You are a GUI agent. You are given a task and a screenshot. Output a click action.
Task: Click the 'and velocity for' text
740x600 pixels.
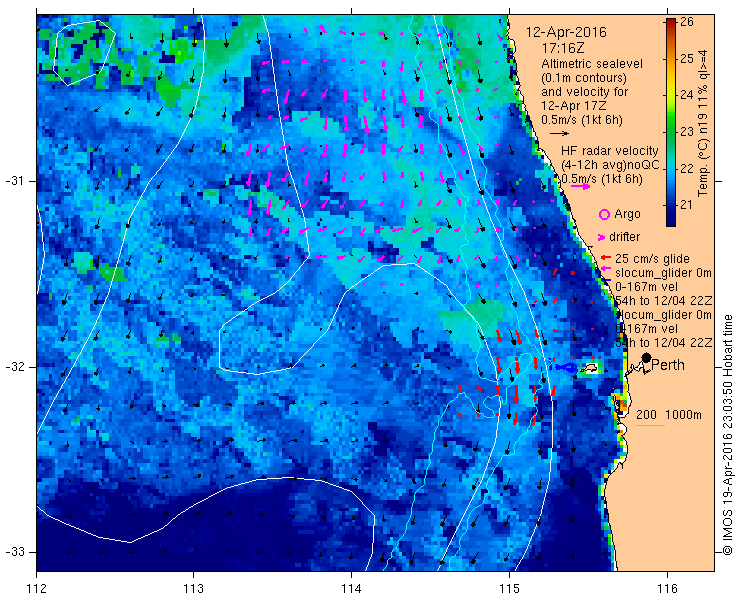(x=585, y=91)
